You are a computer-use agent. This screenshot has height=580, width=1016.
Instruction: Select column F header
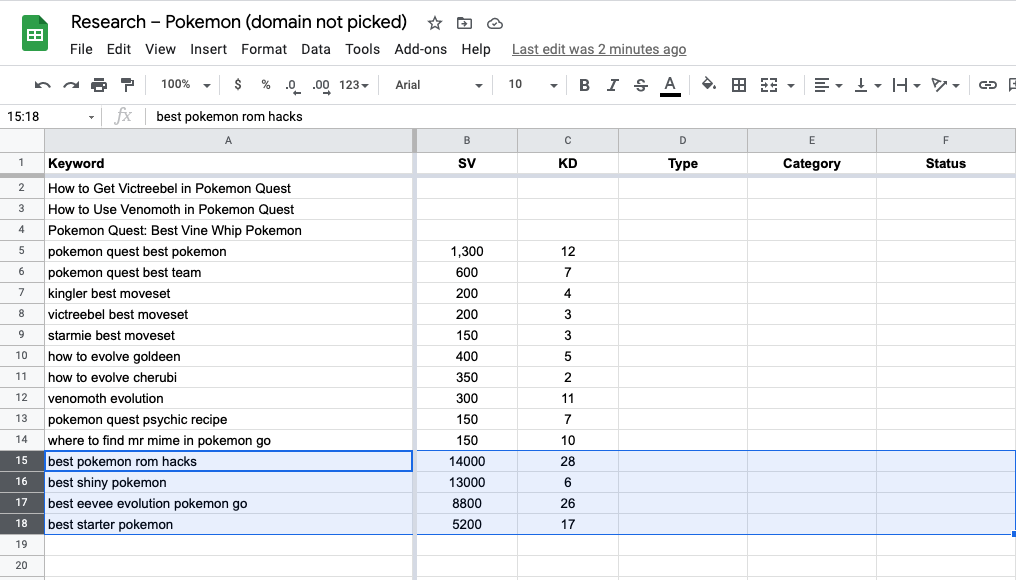[946, 141]
